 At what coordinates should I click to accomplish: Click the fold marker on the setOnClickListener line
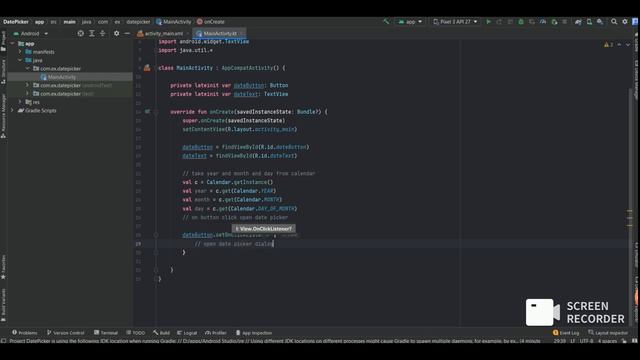coord(156,235)
